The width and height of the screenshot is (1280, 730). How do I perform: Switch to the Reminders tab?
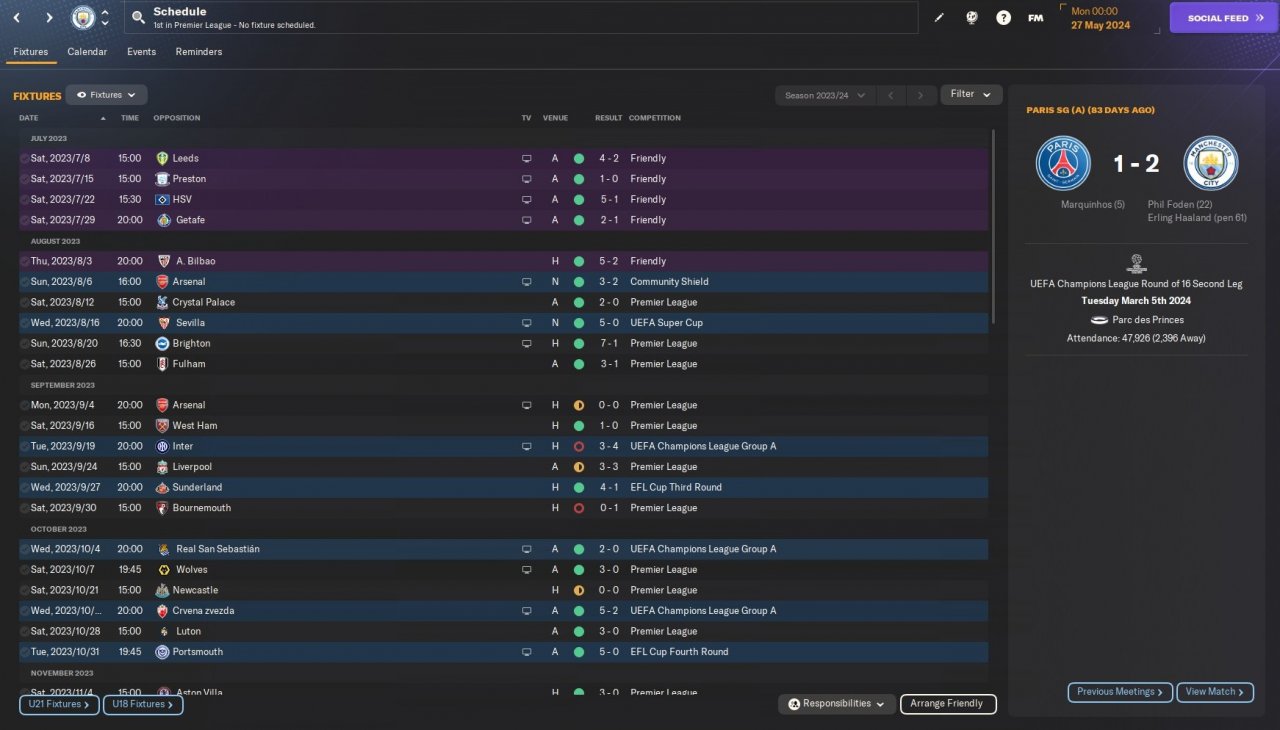(198, 52)
